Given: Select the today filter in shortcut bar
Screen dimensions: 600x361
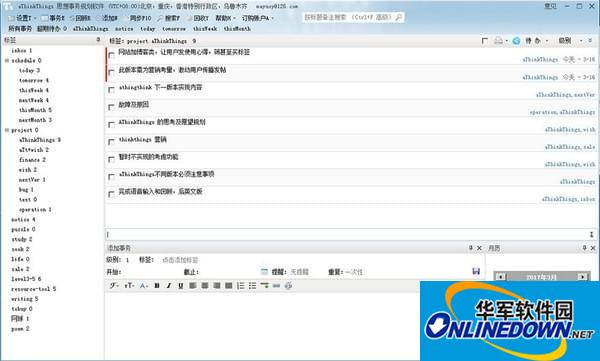Looking at the screenshot, I should click(147, 29).
